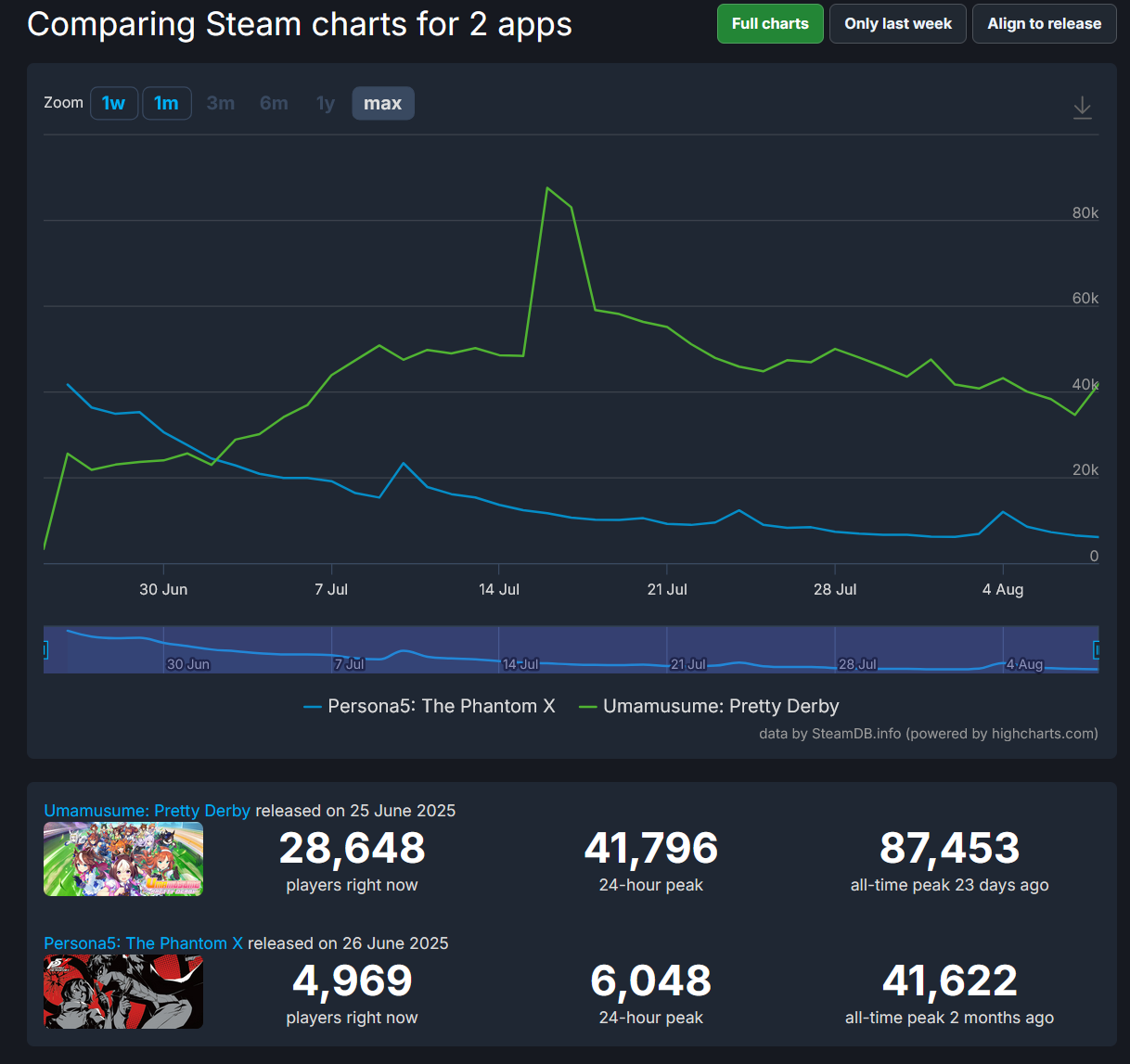Set zoom range to 1m

[166, 103]
